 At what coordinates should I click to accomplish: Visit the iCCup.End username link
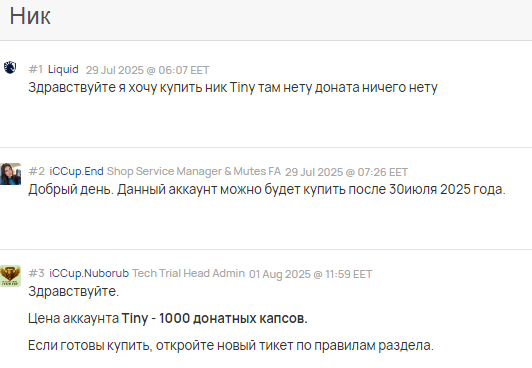[x=76, y=171]
